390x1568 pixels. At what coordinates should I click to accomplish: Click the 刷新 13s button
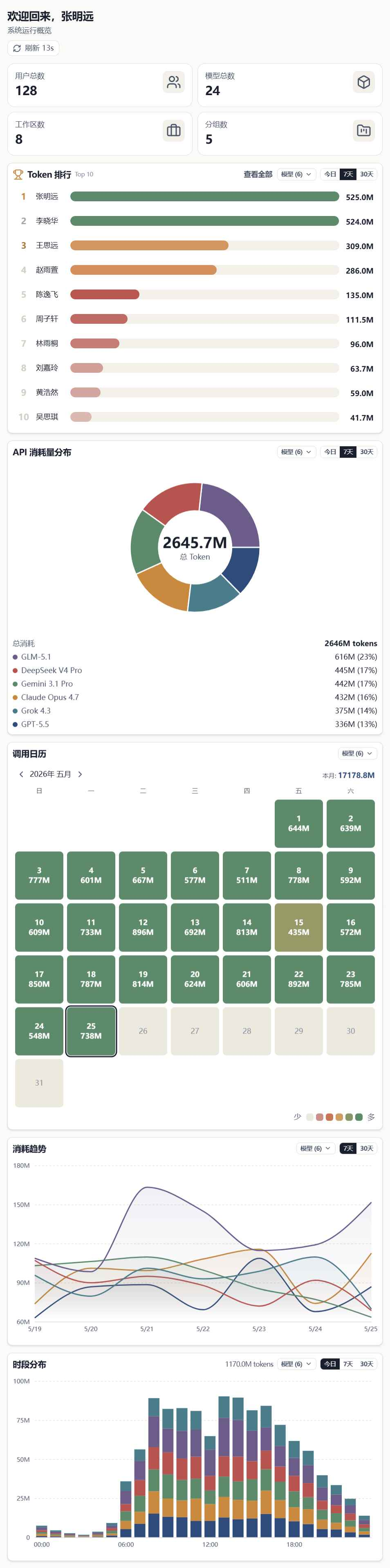(34, 48)
